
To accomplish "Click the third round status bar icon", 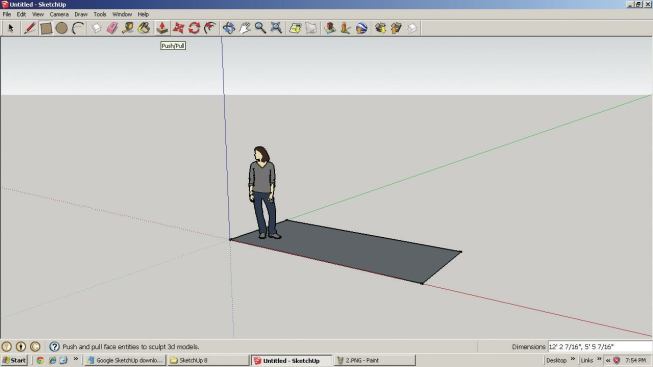I will pos(35,347).
